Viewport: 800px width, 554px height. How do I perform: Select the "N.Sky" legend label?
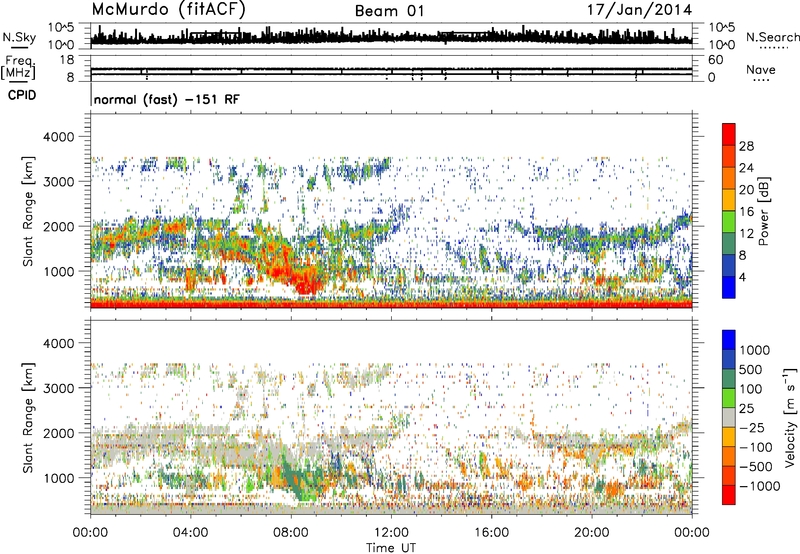click(x=19, y=37)
